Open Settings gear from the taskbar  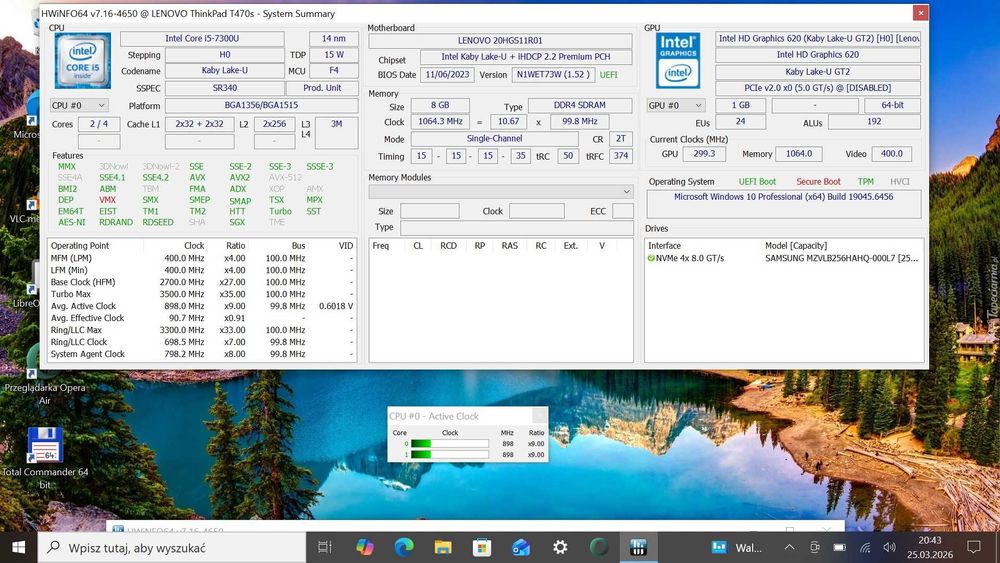click(560, 547)
